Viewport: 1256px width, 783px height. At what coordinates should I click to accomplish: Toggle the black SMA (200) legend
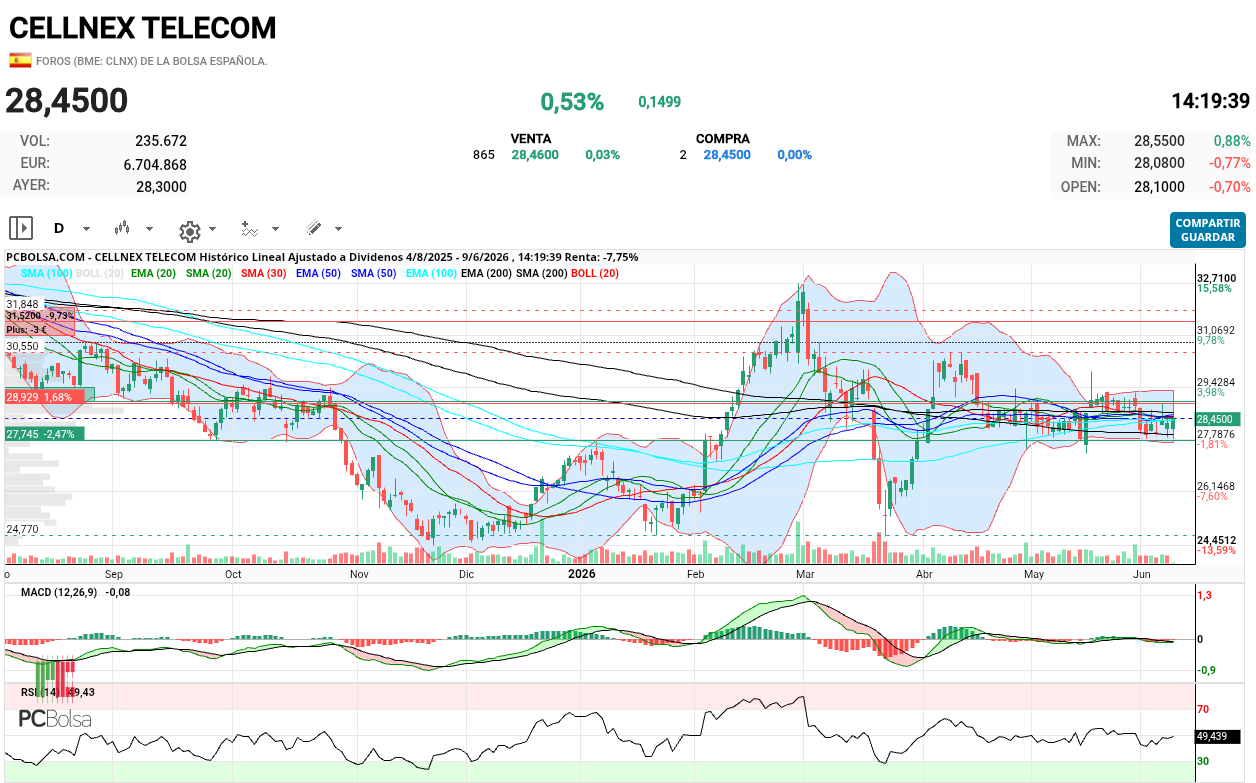(x=541, y=273)
